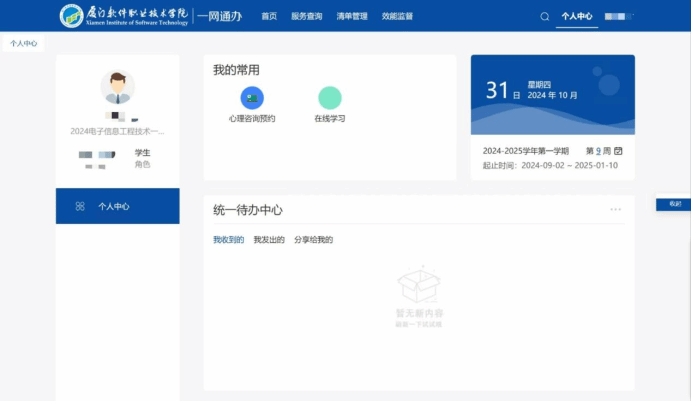Switch to the 分享给我的 tab
The width and height of the screenshot is (692, 401).
313,240
